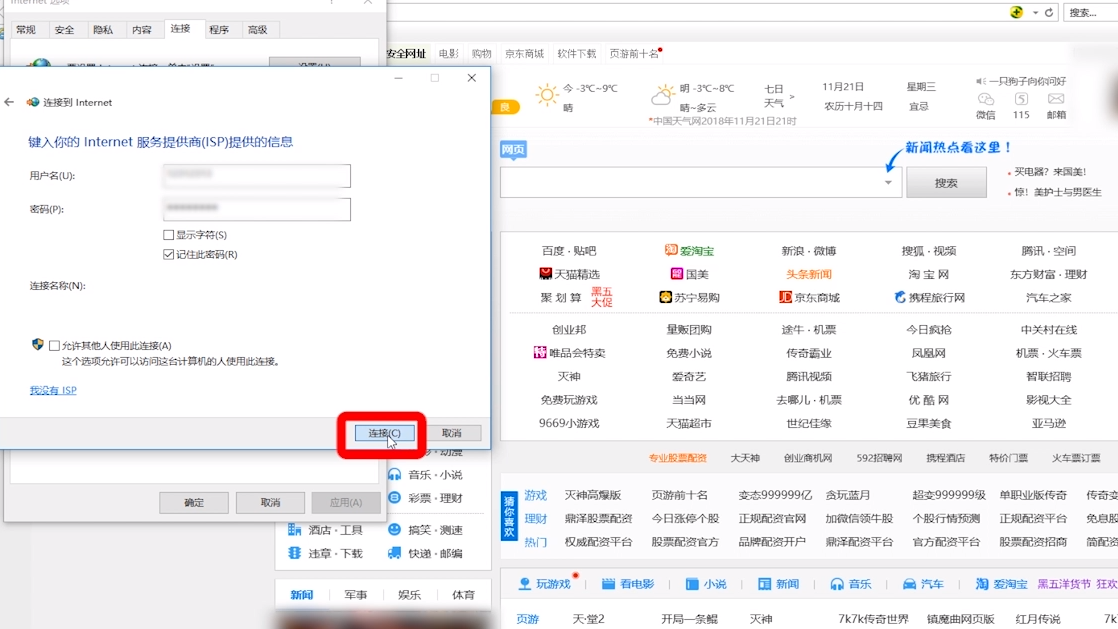Switch to the 高级 tab in Internet Options
The height and width of the screenshot is (629, 1118).
(257, 29)
